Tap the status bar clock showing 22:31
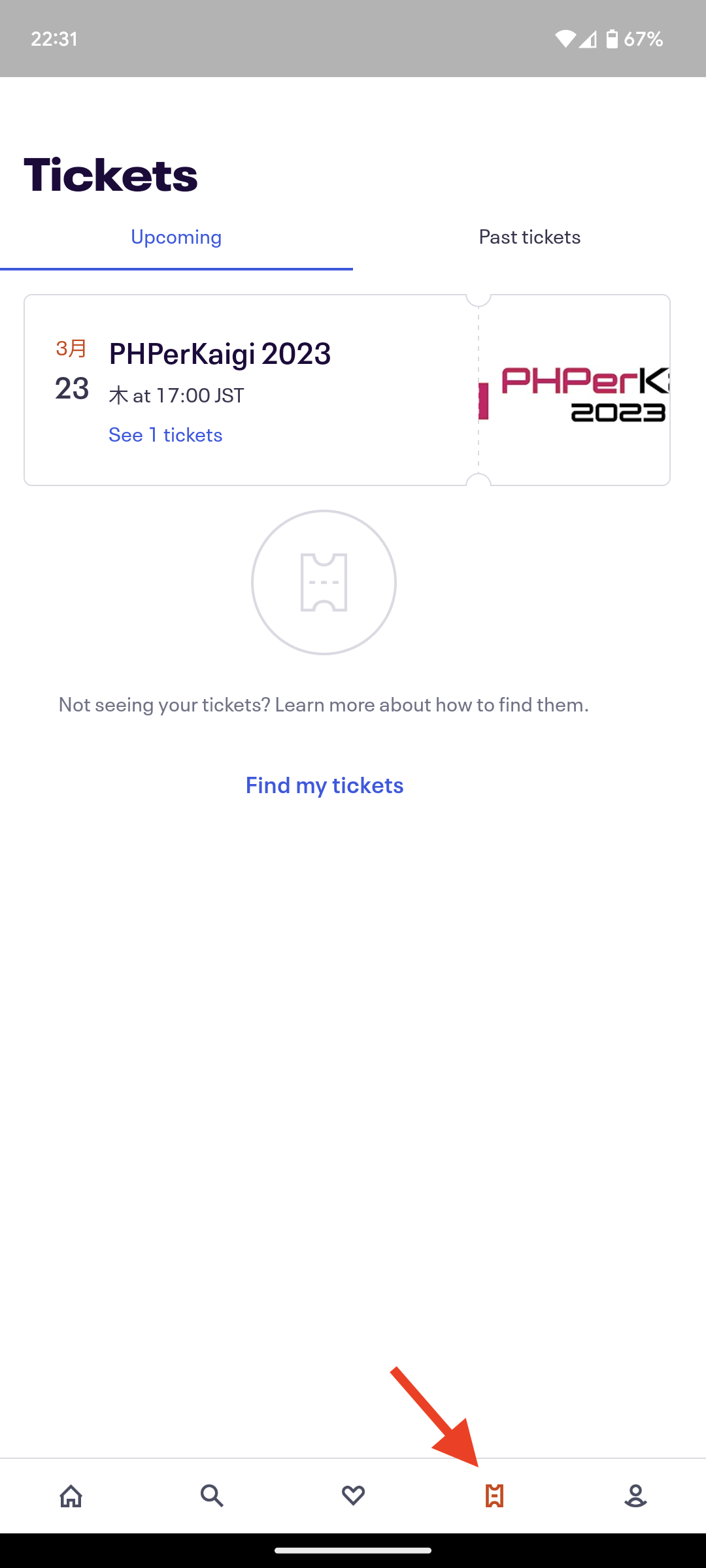The width and height of the screenshot is (706, 1568). click(54, 39)
